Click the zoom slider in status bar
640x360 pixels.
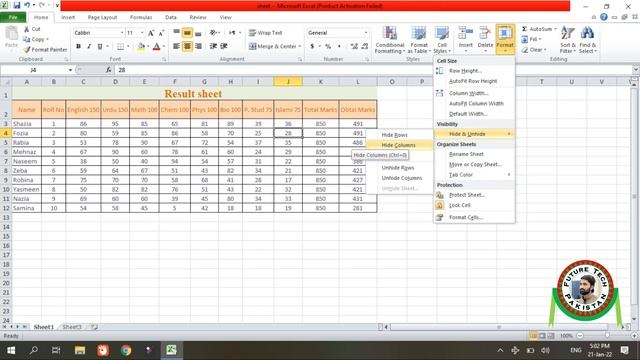tap(607, 336)
